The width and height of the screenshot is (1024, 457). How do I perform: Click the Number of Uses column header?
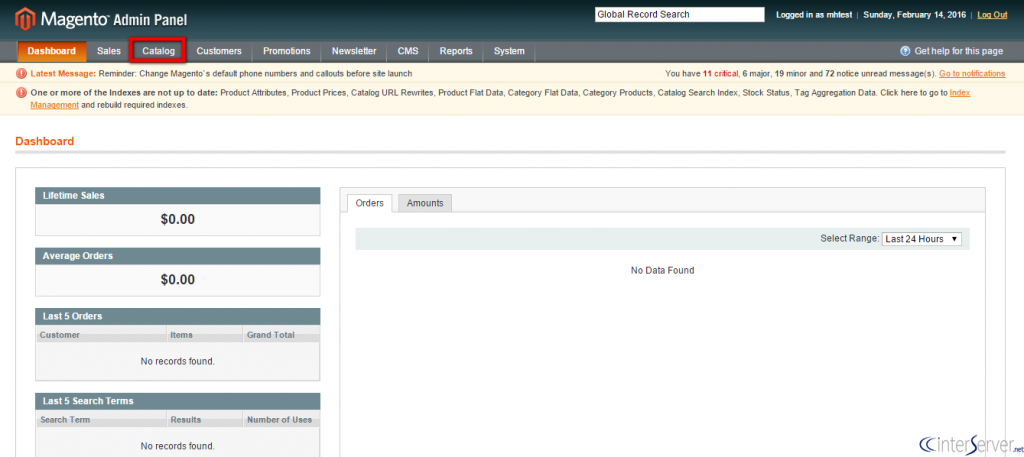pos(281,420)
